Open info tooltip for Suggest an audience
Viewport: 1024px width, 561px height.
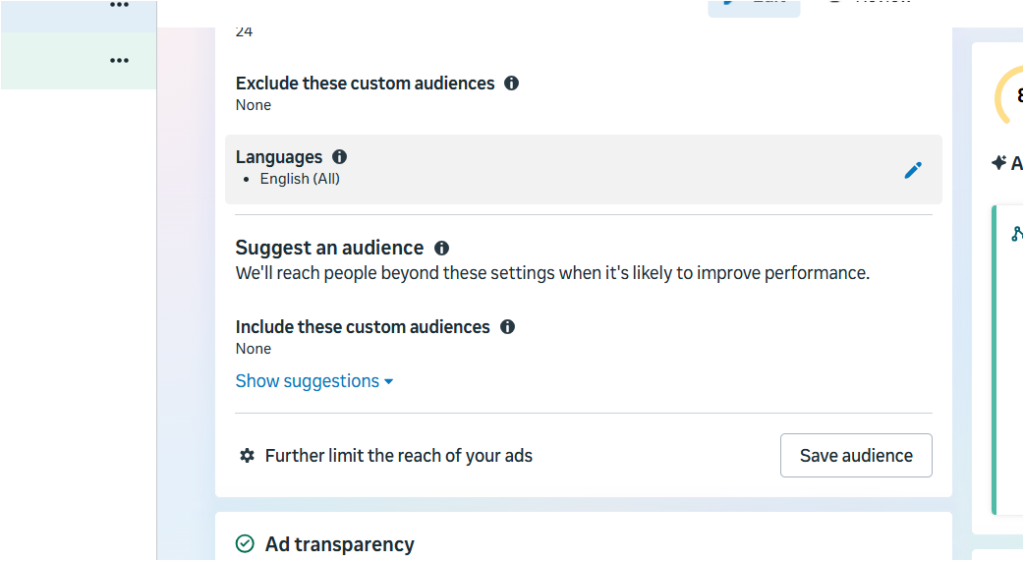[442, 248]
